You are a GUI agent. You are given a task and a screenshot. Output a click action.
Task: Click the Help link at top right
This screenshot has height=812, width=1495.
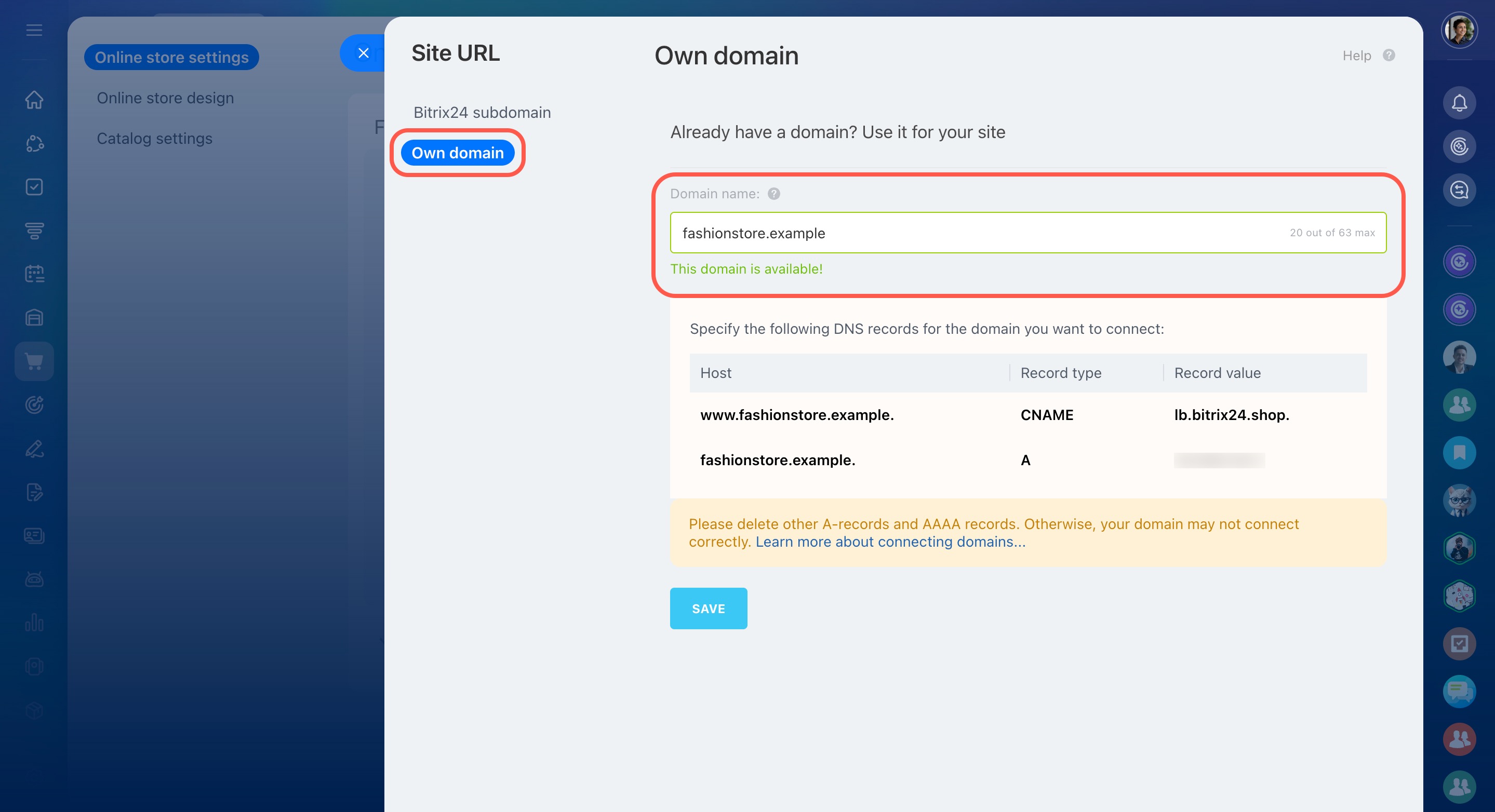point(1357,56)
